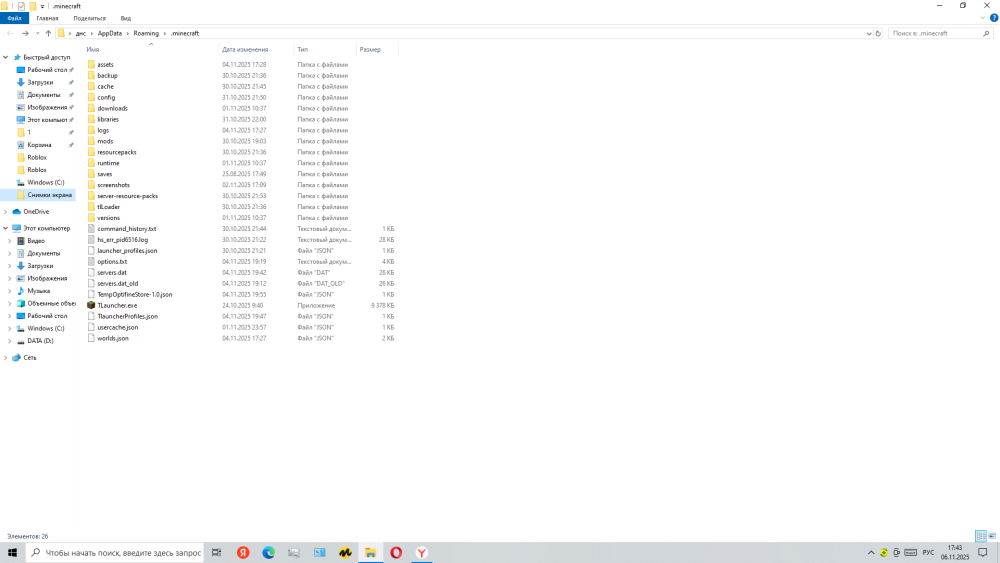Open Microsoft Edge from taskbar
Image resolution: width=1000 pixels, height=563 pixels.
[x=268, y=553]
